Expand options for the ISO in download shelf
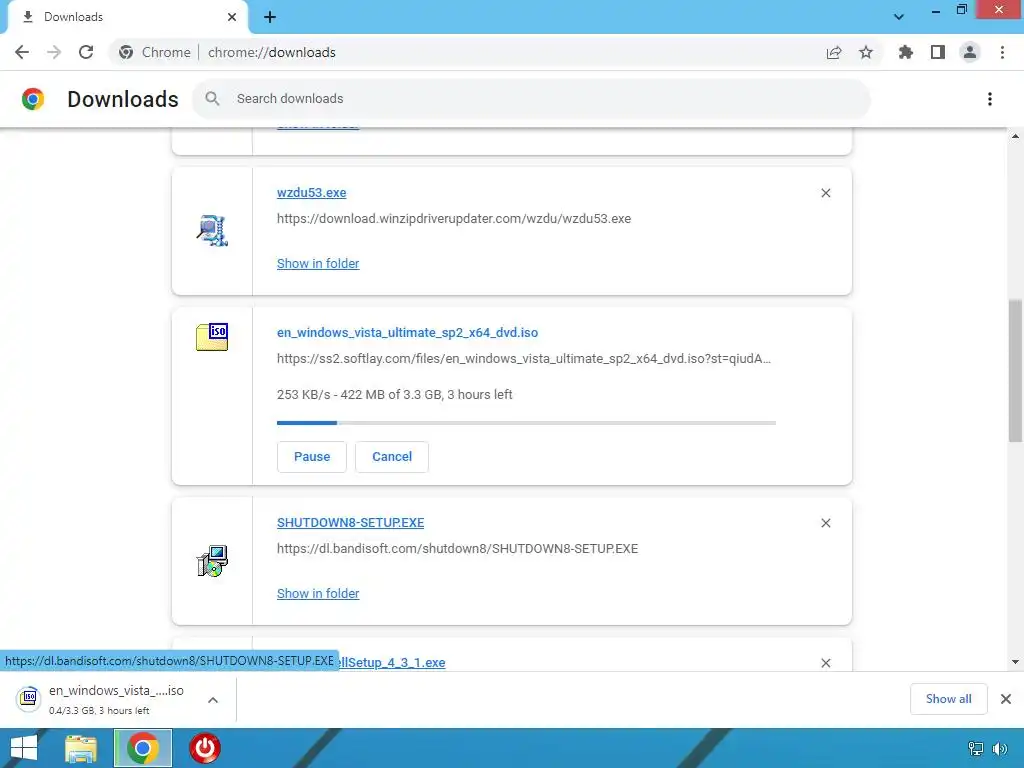 pyautogui.click(x=213, y=699)
